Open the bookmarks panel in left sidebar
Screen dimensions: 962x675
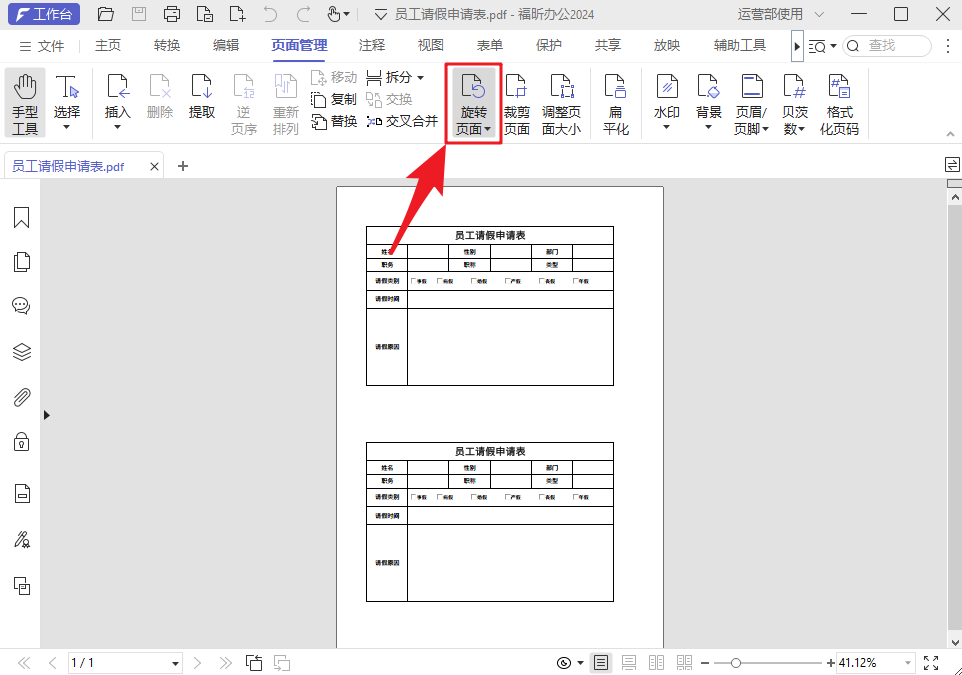tap(21, 217)
